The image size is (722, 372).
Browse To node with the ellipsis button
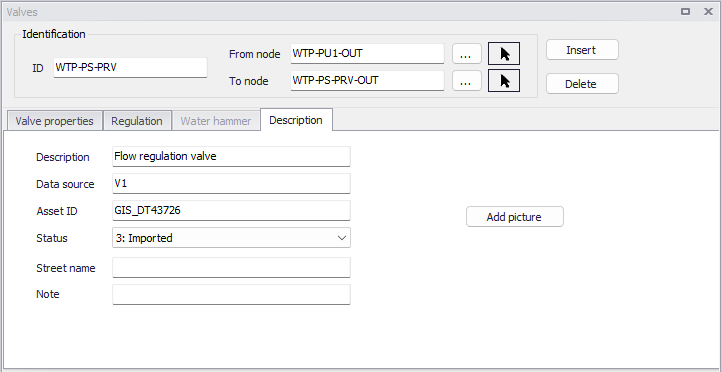click(x=466, y=81)
